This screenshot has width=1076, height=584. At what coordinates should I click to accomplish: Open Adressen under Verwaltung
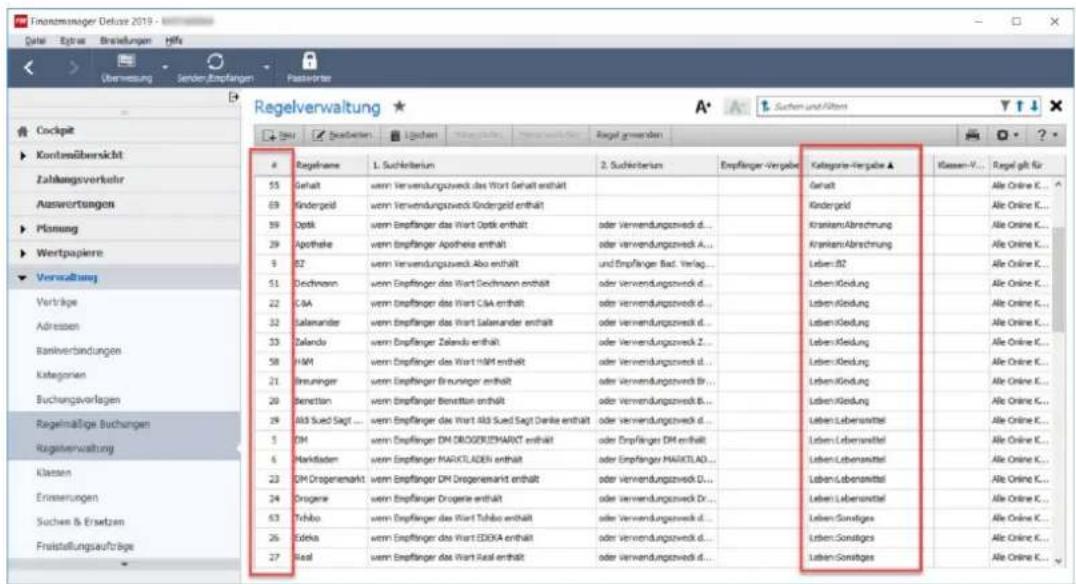[x=58, y=327]
